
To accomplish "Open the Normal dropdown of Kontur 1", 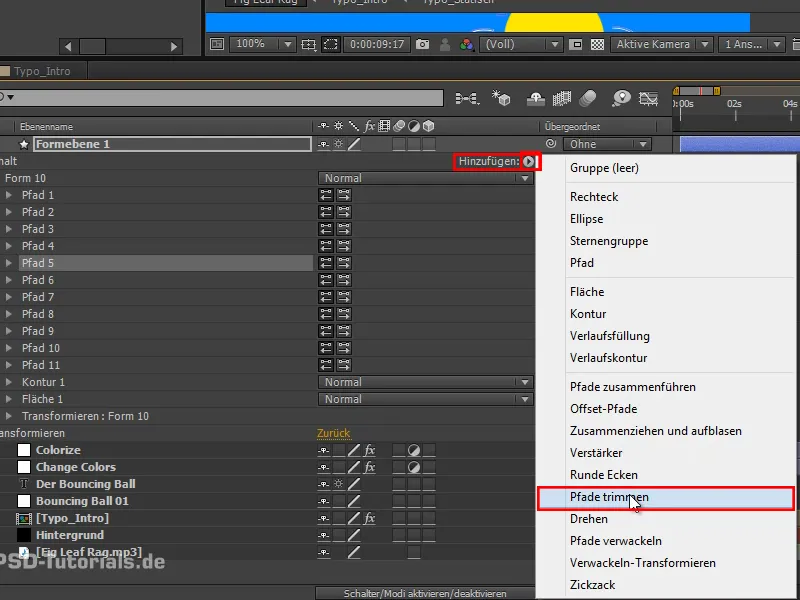I will click(x=426, y=382).
